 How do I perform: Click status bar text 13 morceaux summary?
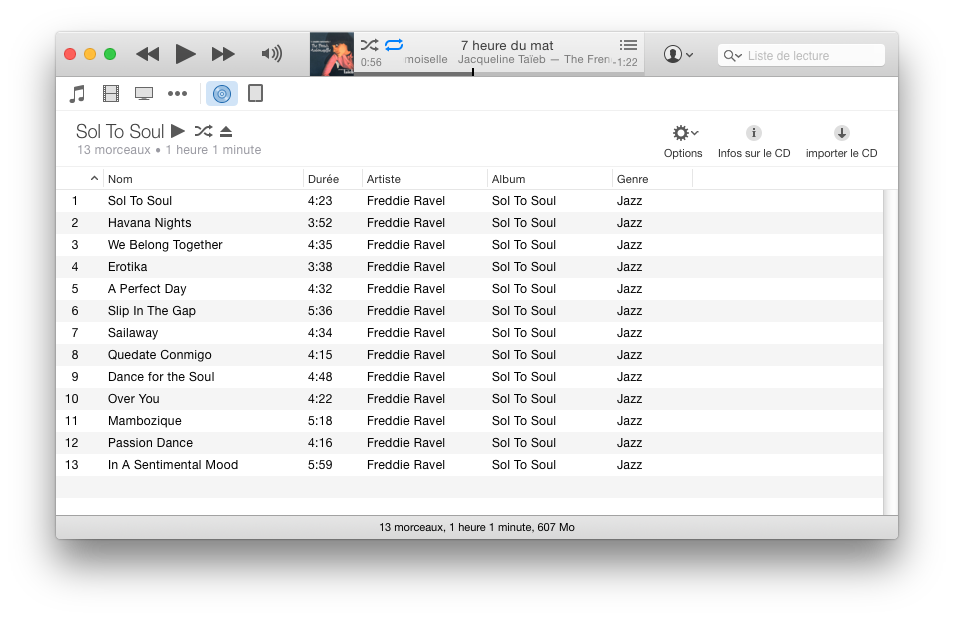click(476, 527)
